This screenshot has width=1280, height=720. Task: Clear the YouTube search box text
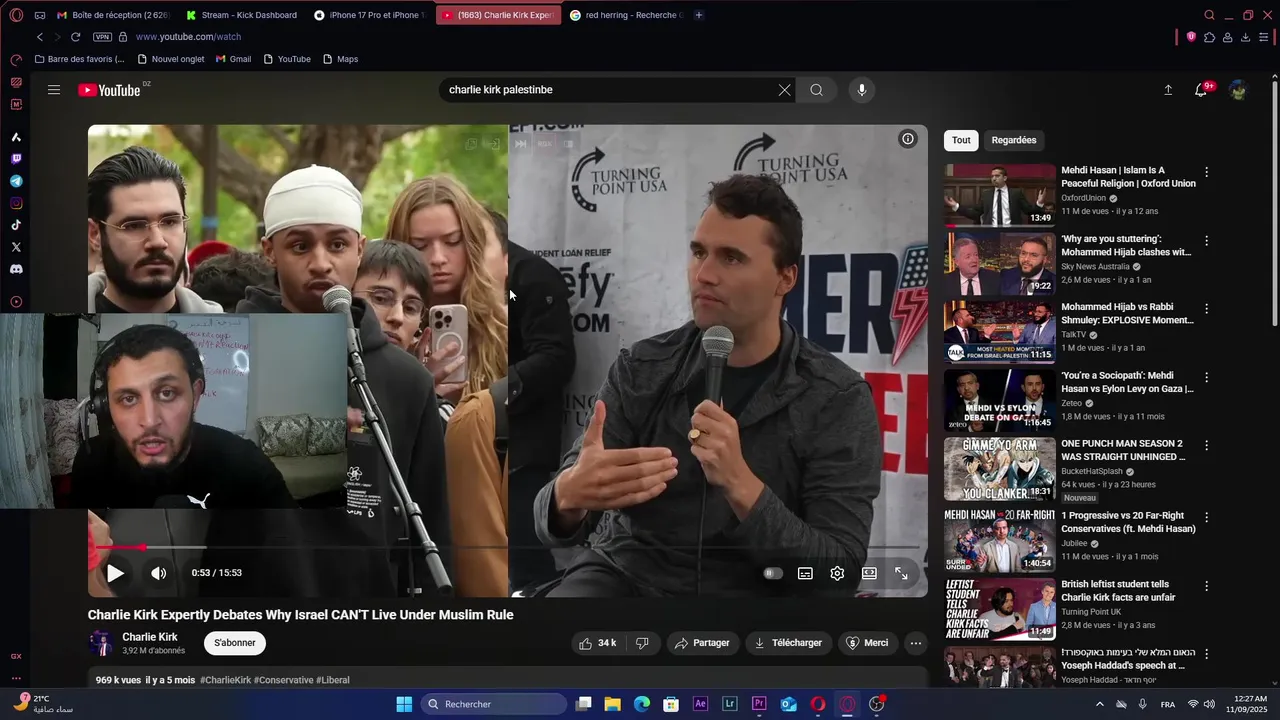coord(784,90)
